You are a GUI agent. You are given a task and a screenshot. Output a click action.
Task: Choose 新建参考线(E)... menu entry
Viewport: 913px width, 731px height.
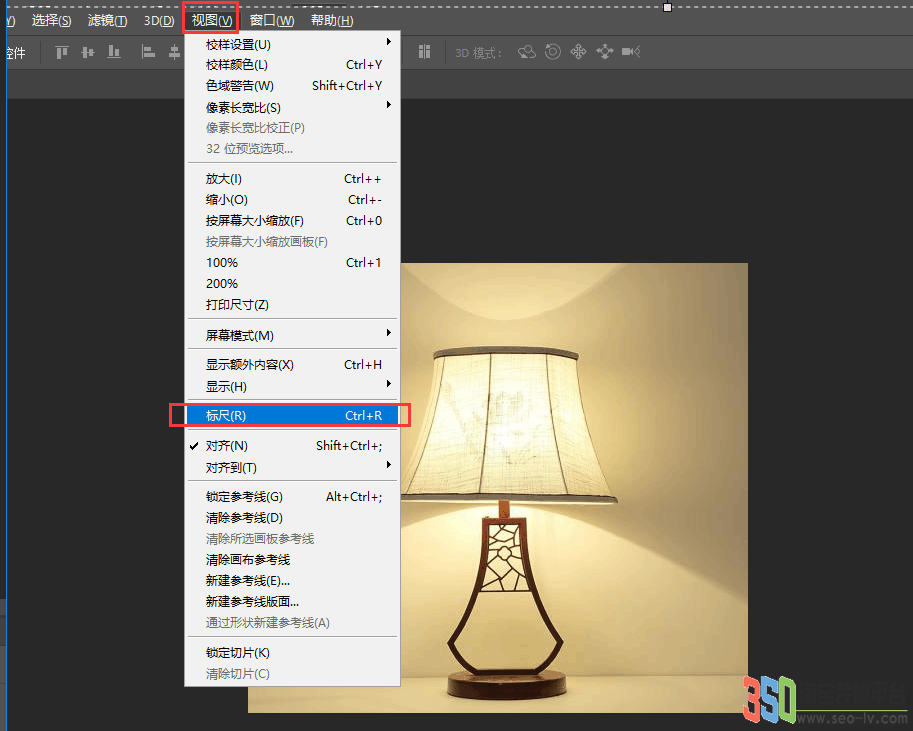click(292, 581)
